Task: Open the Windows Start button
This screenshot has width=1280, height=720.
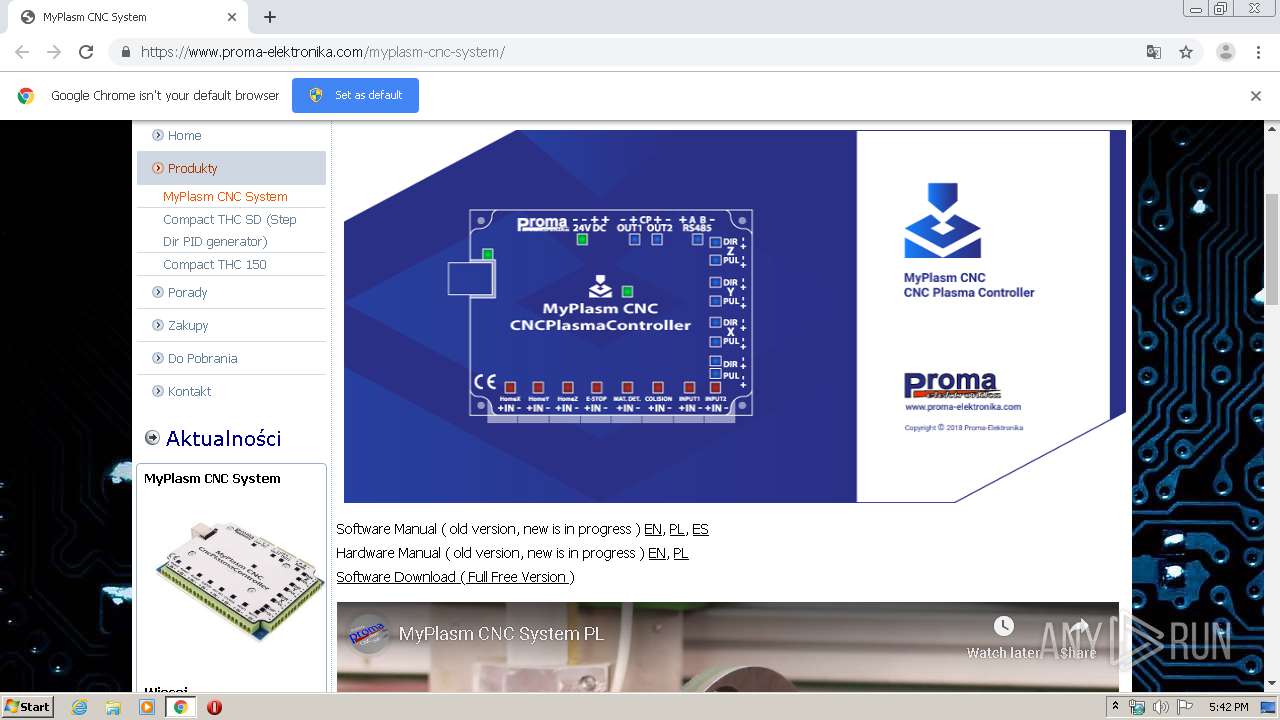Action: (27, 707)
